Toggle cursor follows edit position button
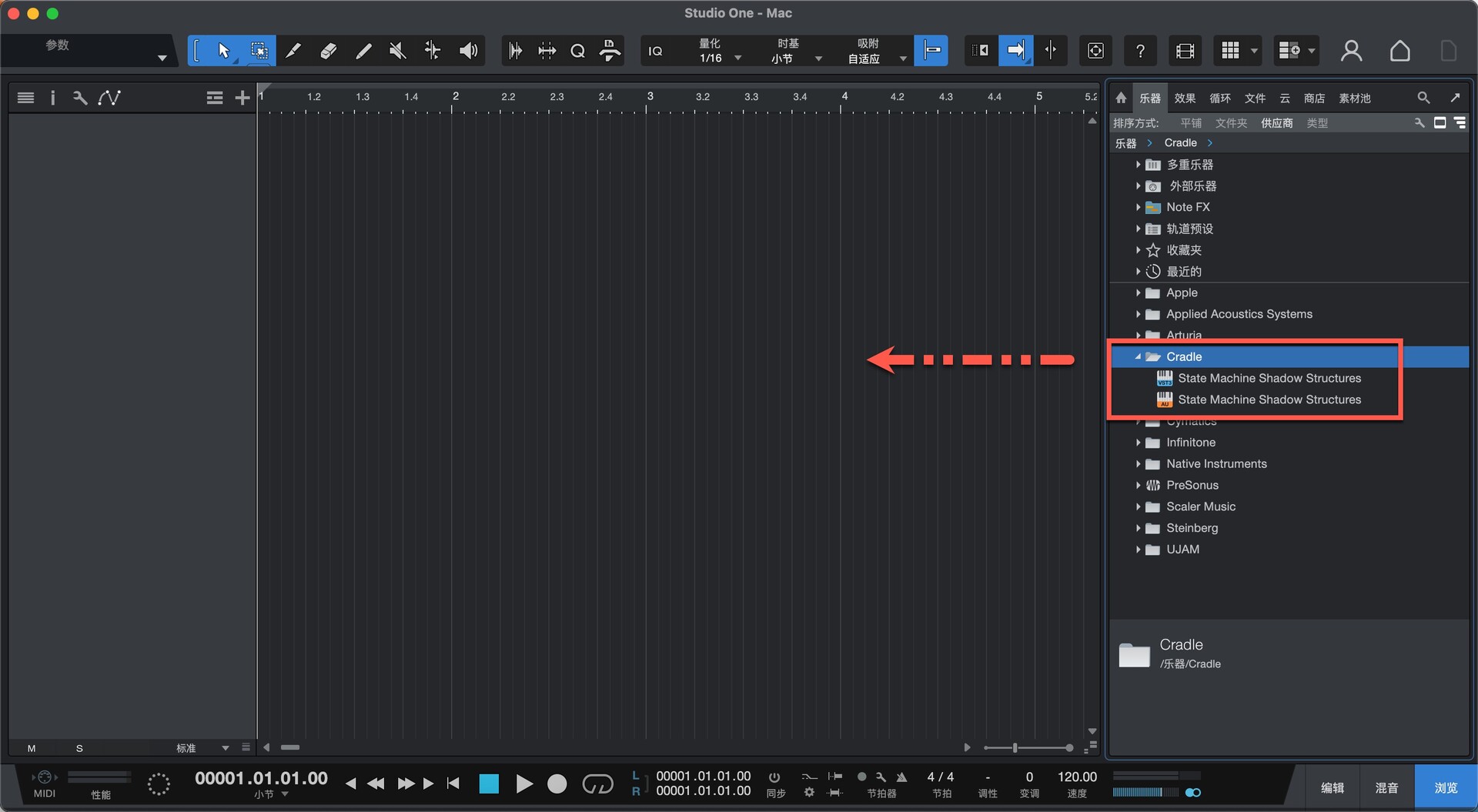Screen dimensions: 1478x812 click(x=1051, y=51)
